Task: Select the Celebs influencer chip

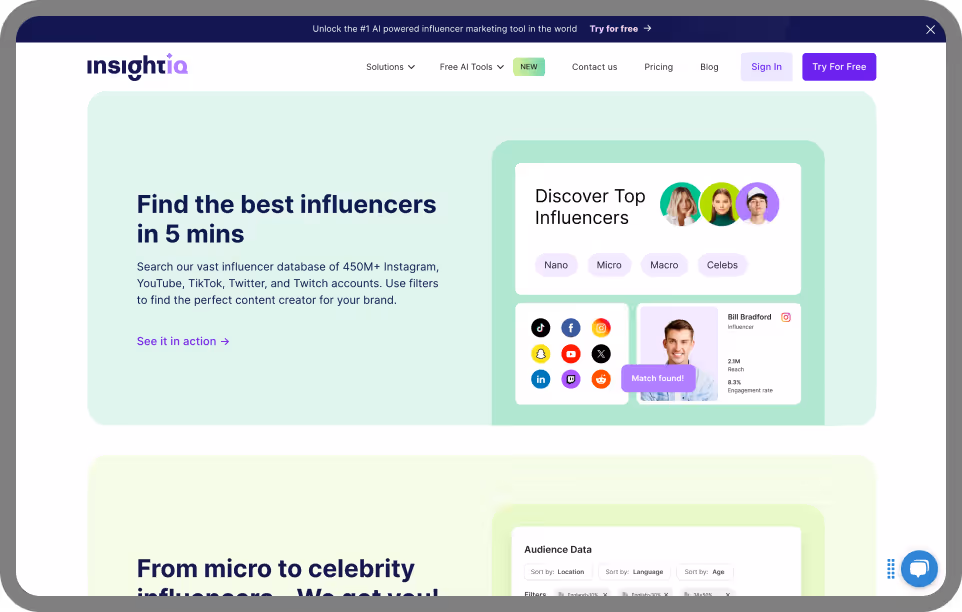Action: (722, 265)
